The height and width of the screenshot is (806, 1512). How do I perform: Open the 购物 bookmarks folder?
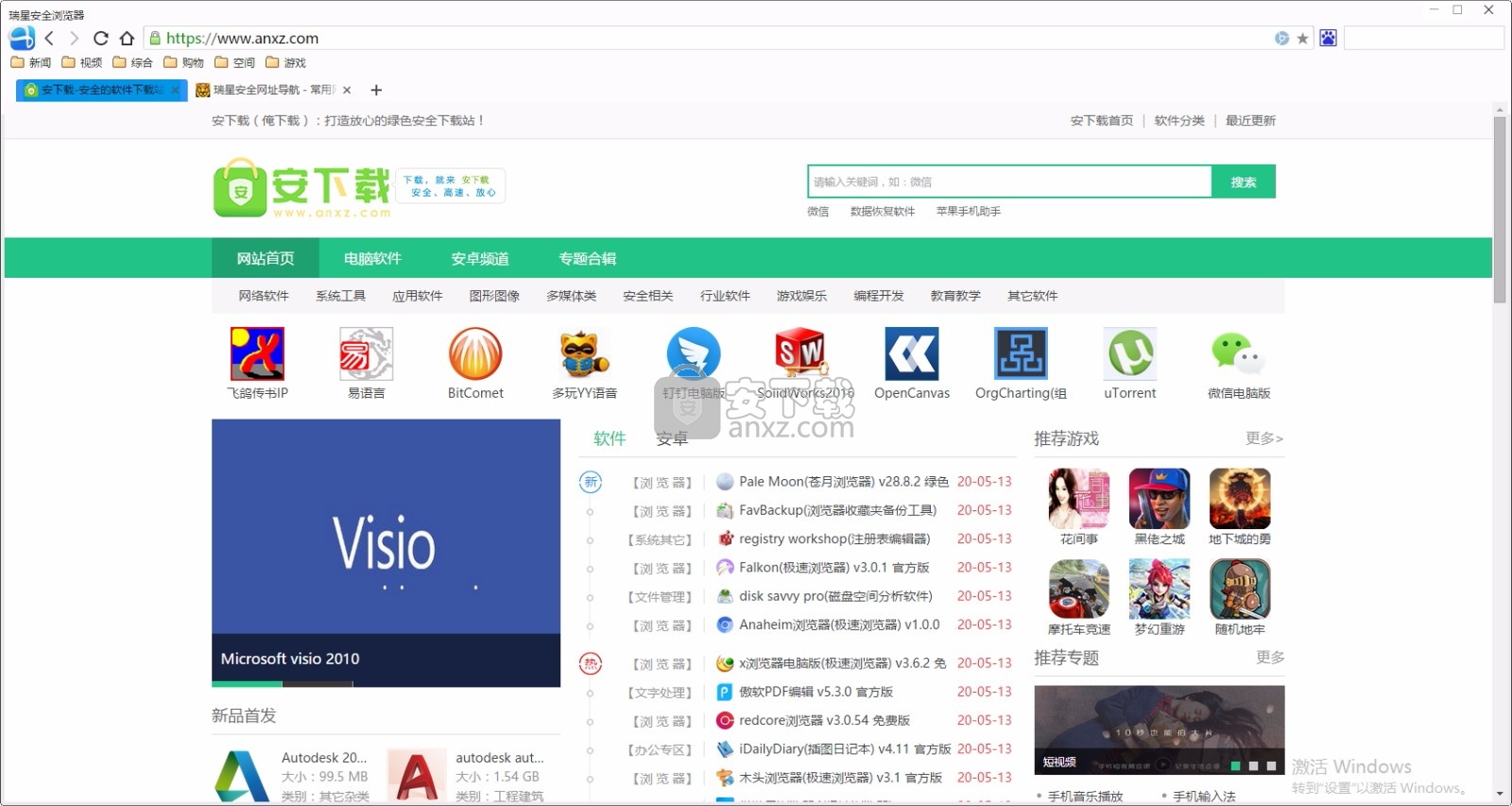pos(184,62)
